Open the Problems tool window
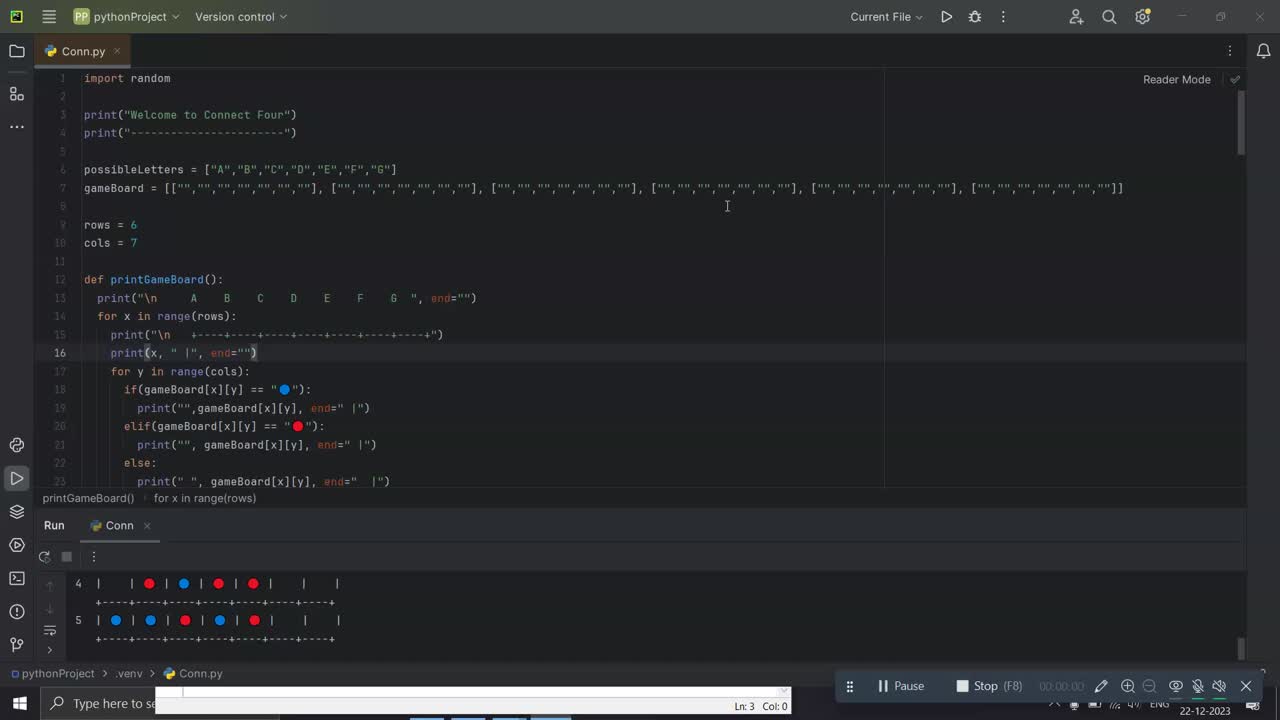 pos(17,611)
